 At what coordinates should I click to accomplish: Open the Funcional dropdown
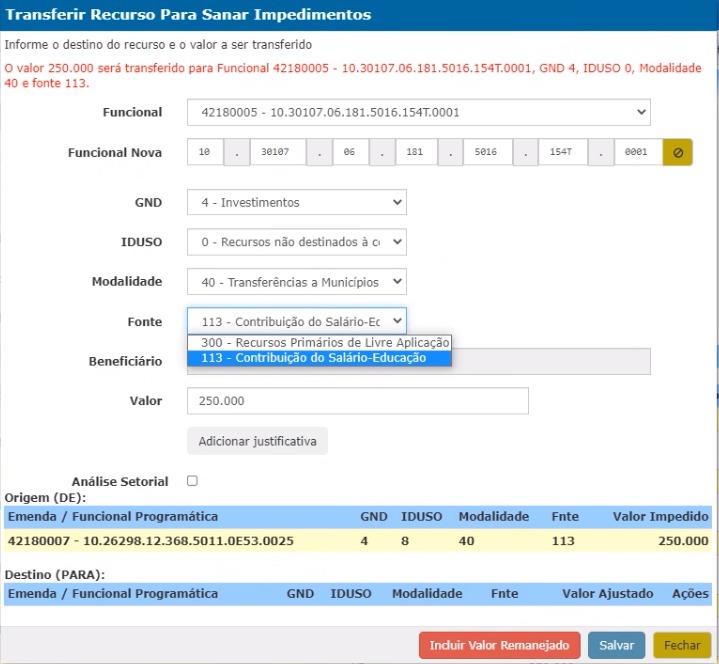click(x=418, y=112)
